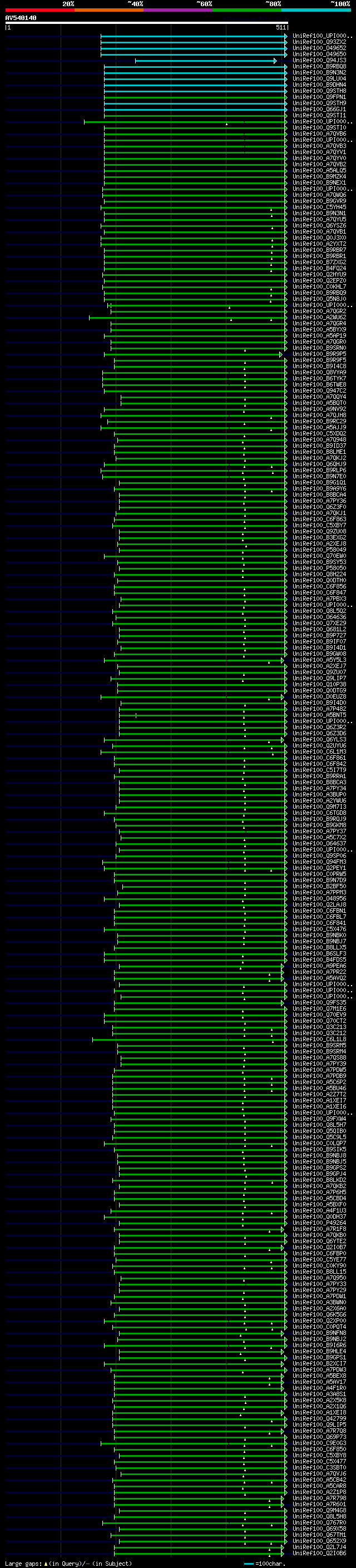The width and height of the screenshot is (356, 1568).
Task: Select hit label UniRef100_Q9STI0
Action: [x=319, y=128]
